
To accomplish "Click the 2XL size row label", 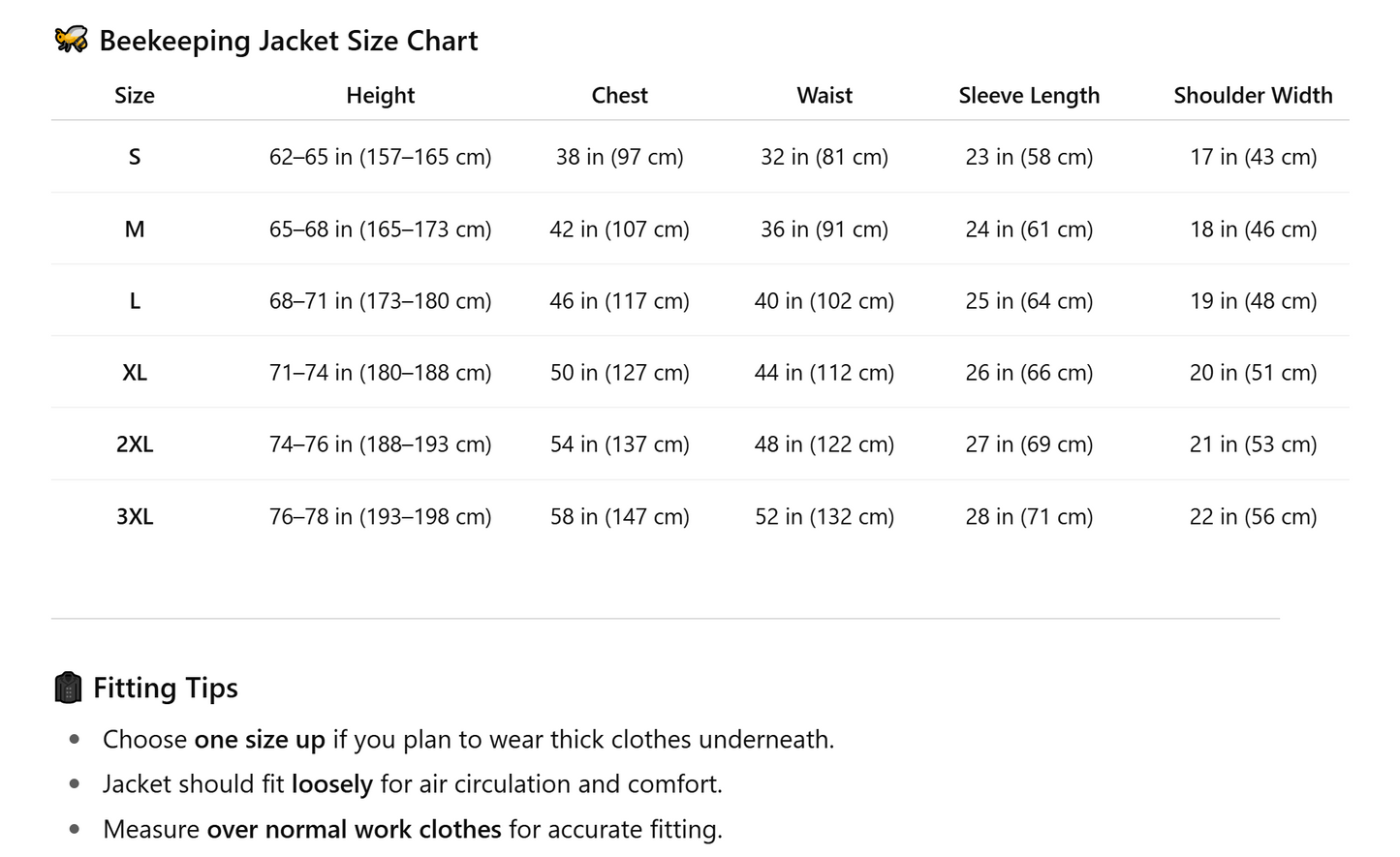I will [135, 444].
